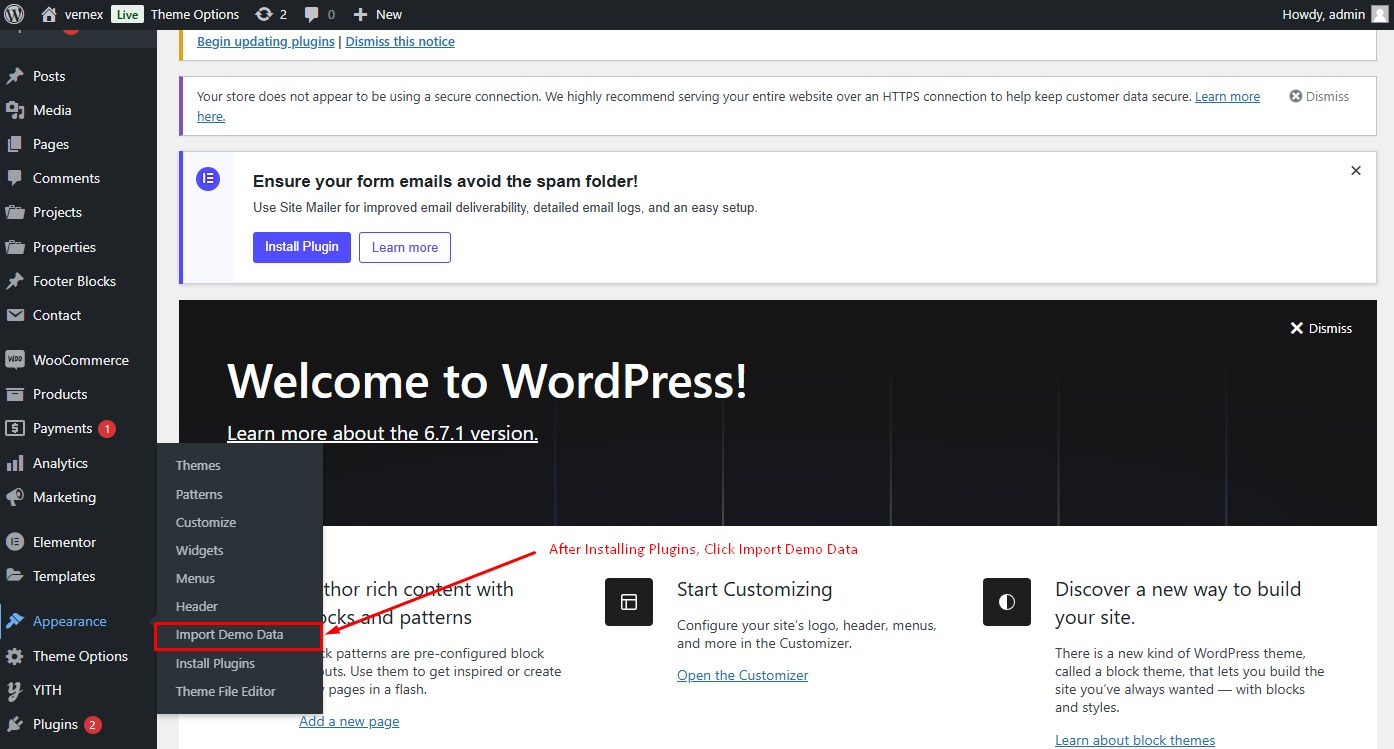The width and height of the screenshot is (1394, 749).
Task: Click the Plugins red 2 badge
Action: (93, 725)
